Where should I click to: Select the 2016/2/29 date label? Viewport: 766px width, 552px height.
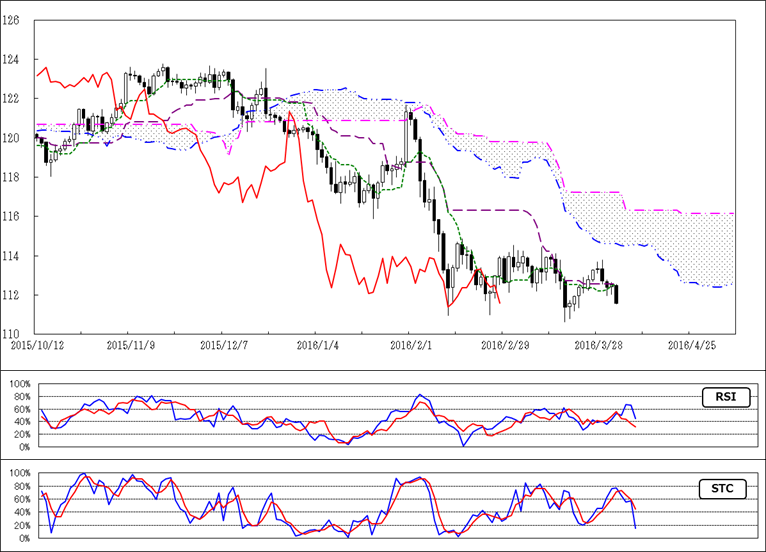pos(503,345)
